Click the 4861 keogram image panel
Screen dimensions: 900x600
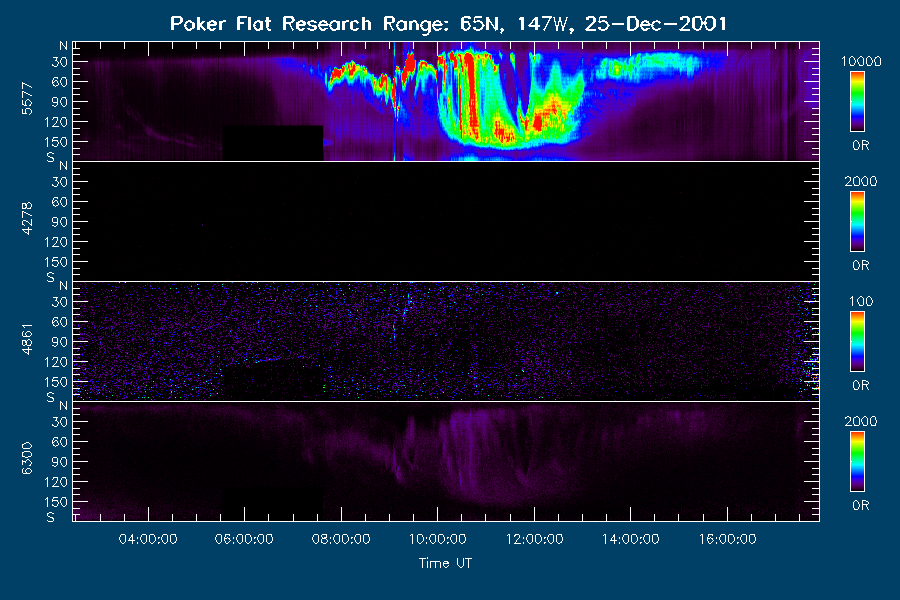446,341
